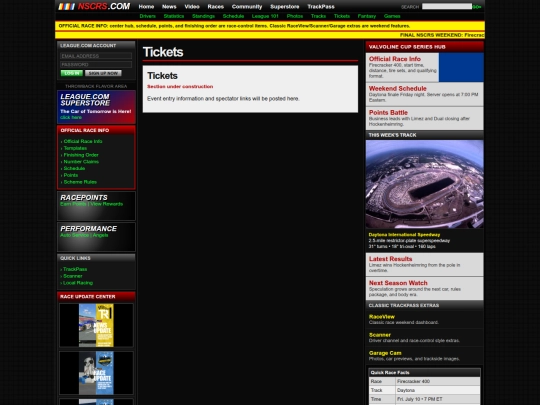Screen dimensions: 540x405
Task: Open the Number Claims sidebar link
Action: tap(81, 162)
